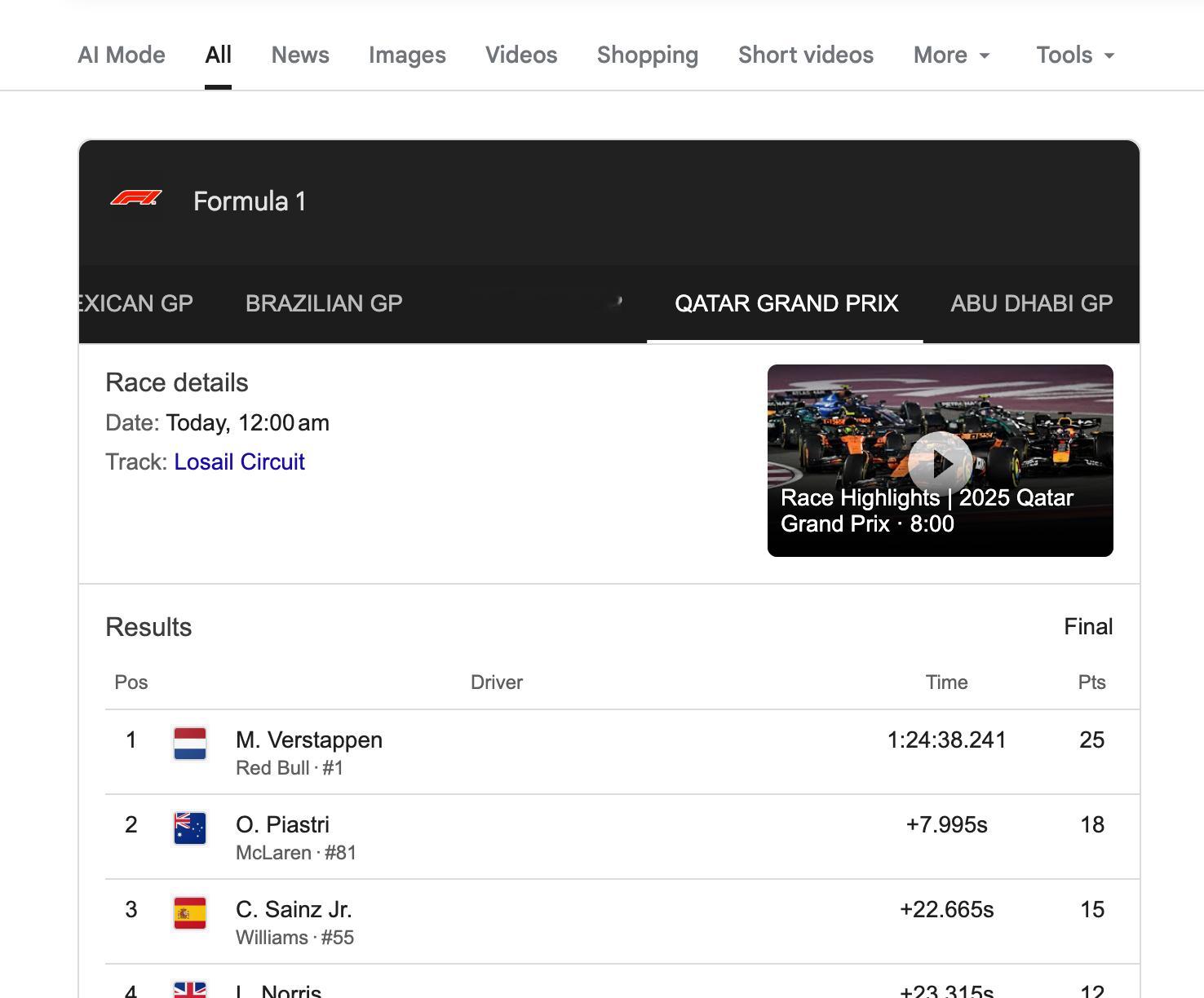This screenshot has height=998, width=1204.
Task: Open the Short videos tab
Action: [806, 55]
